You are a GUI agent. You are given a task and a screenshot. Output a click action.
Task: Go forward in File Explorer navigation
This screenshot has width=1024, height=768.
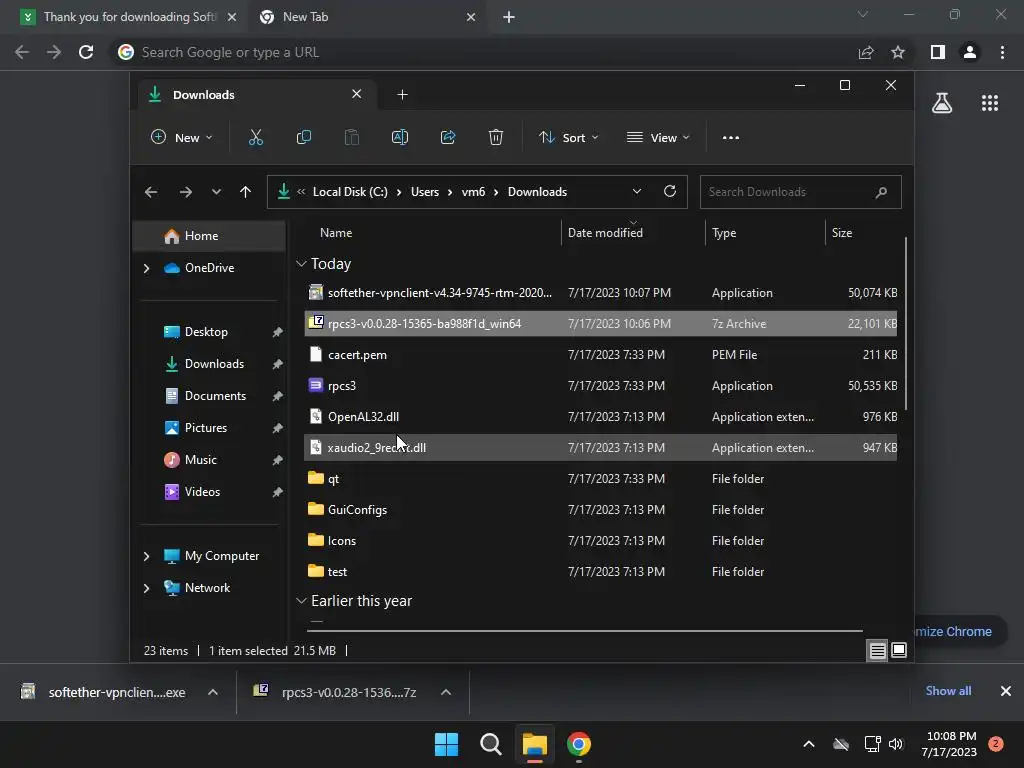pyautogui.click(x=186, y=192)
